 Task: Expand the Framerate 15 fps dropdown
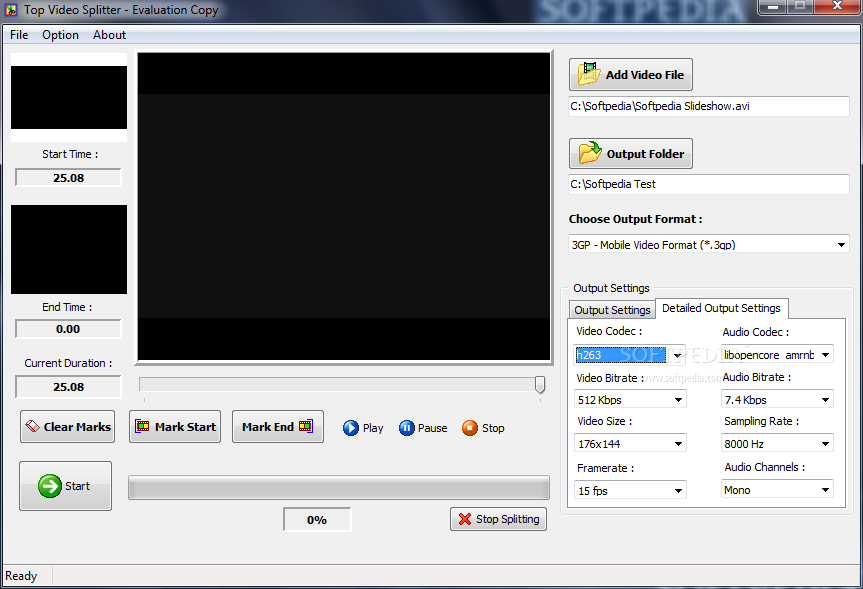pyautogui.click(x=678, y=490)
